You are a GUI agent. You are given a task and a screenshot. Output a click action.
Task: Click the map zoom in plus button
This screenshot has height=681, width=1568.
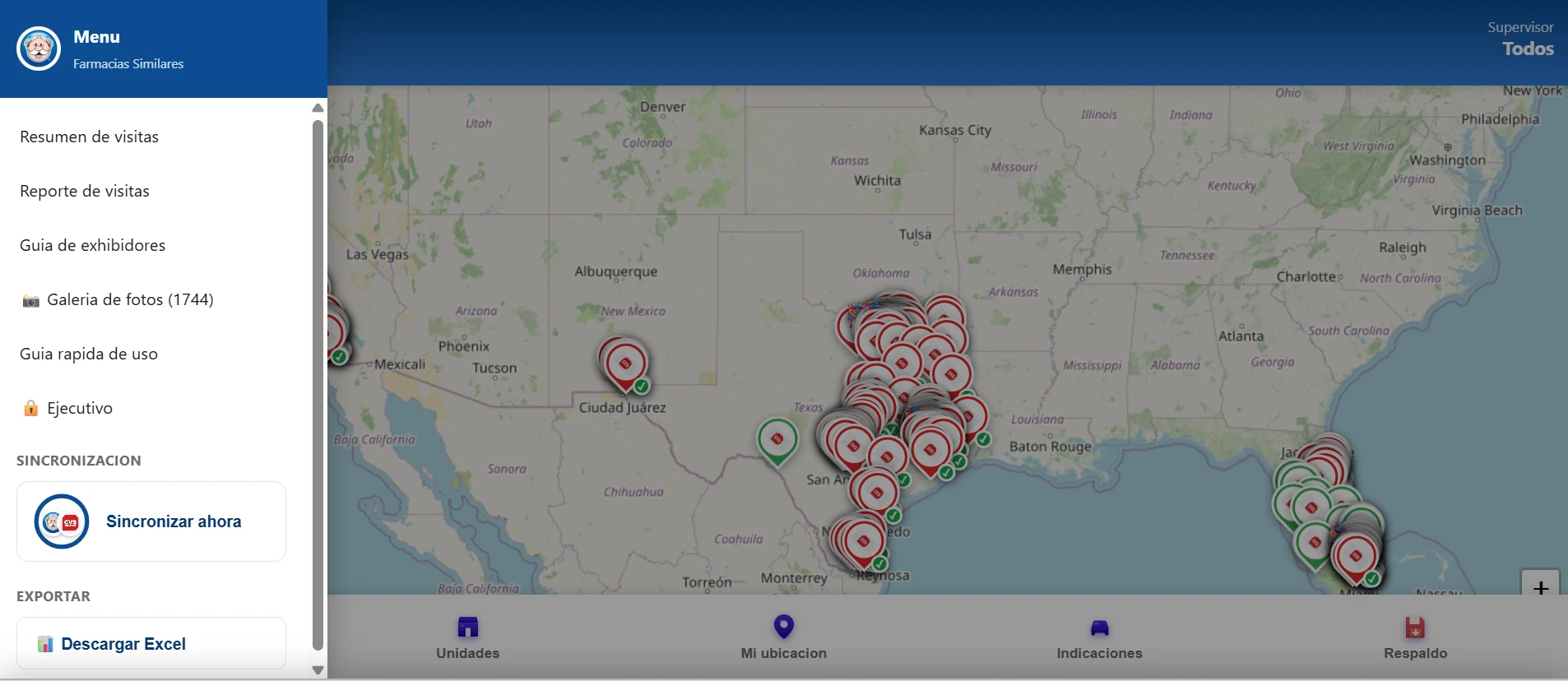click(1541, 586)
